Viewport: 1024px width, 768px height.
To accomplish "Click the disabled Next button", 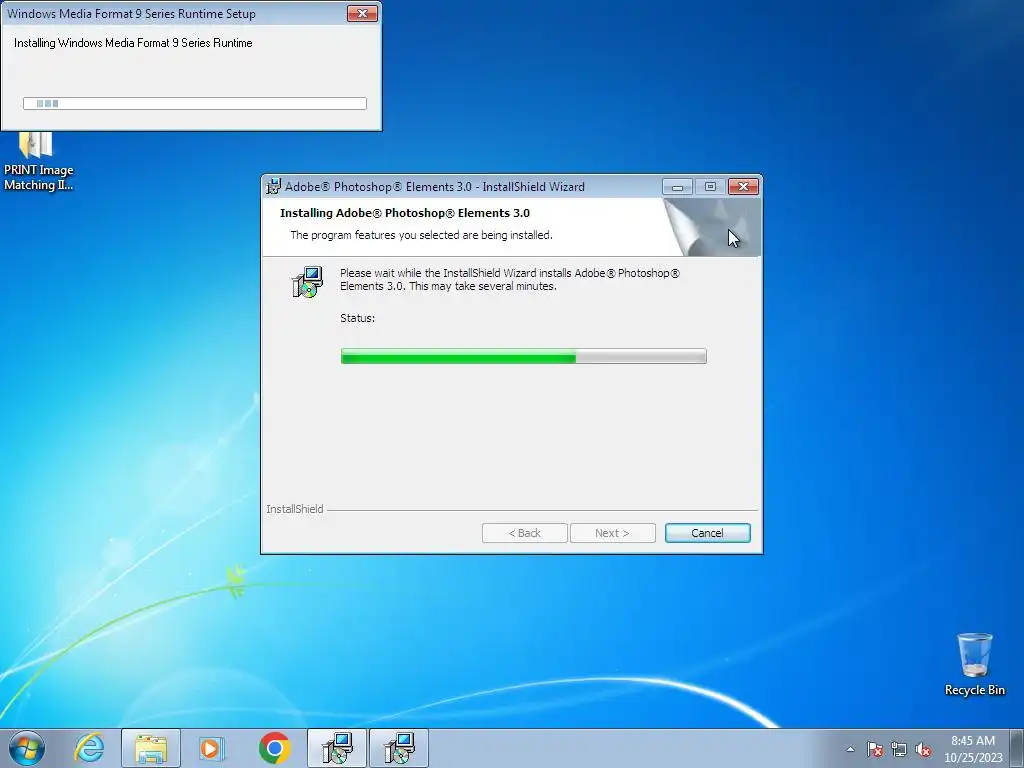I will click(x=612, y=533).
